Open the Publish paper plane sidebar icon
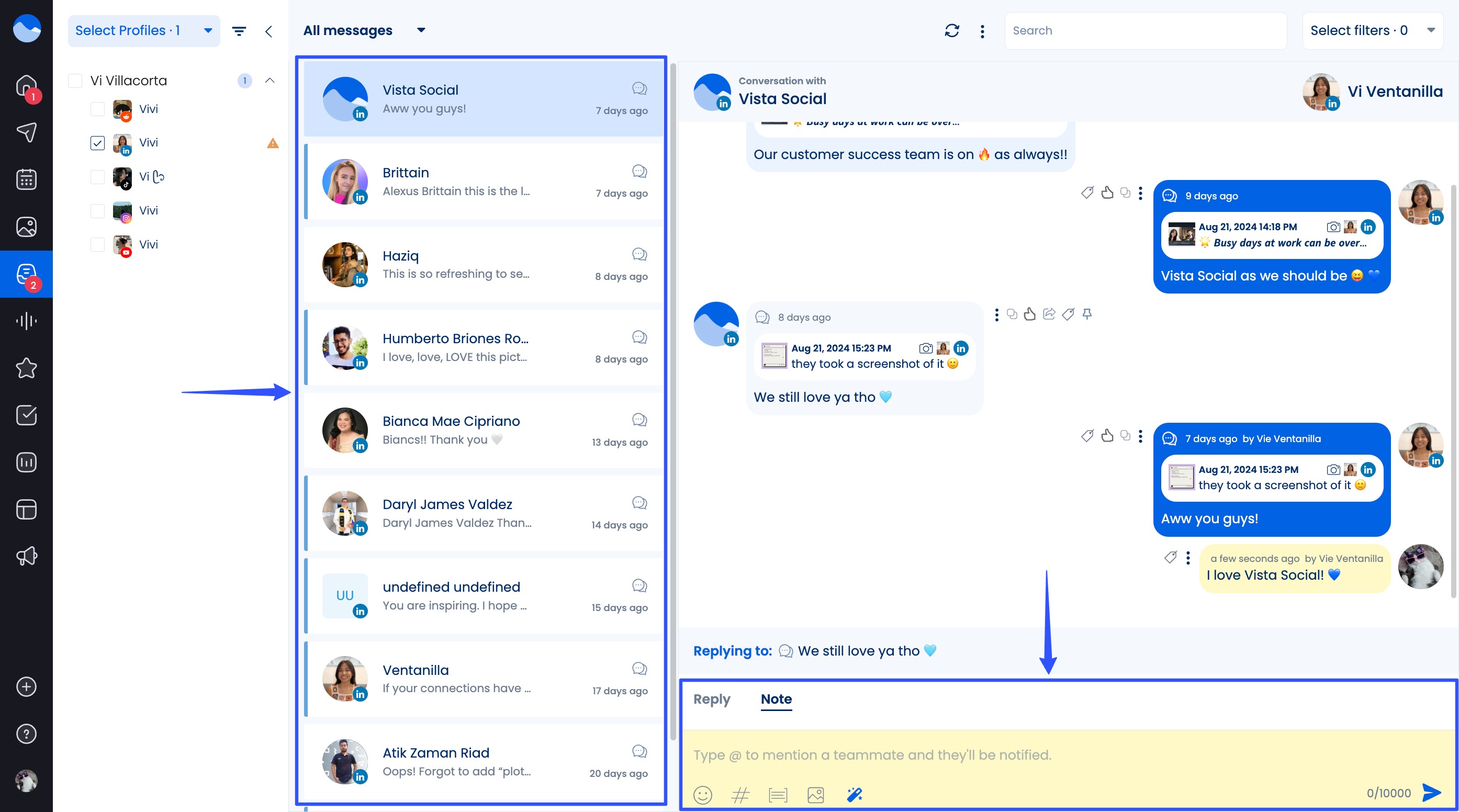Viewport: 1459px width, 812px height. point(26,132)
